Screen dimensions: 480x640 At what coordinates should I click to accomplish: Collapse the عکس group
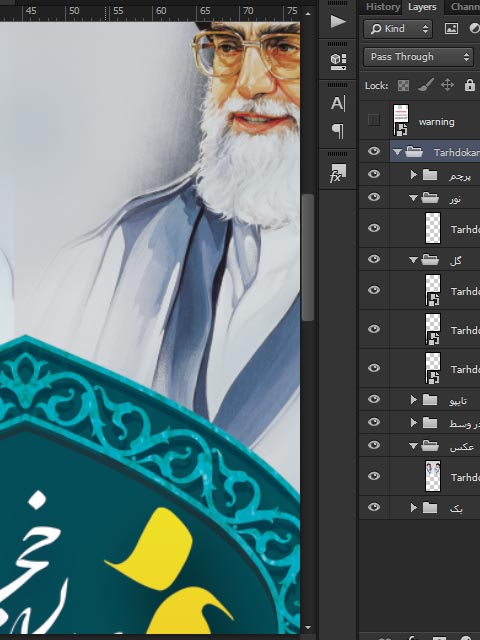coord(413,446)
